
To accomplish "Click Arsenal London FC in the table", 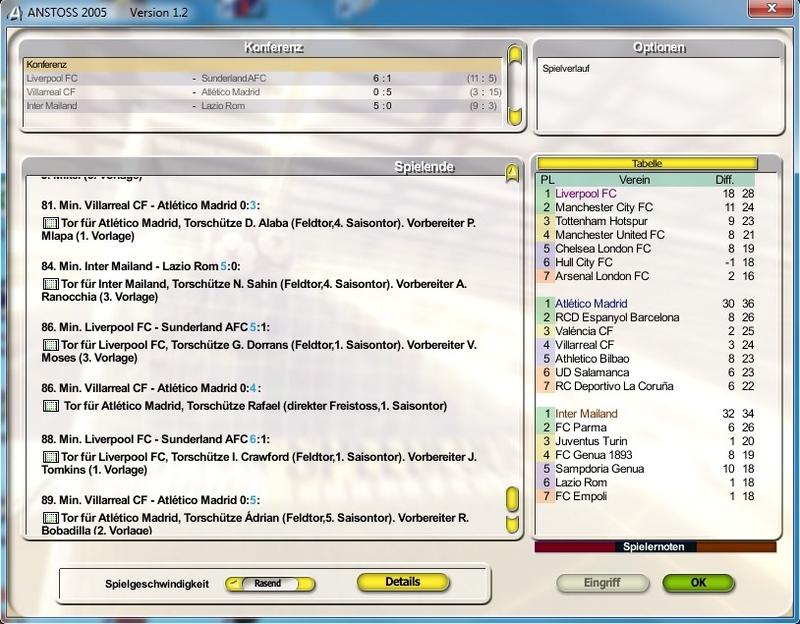I will click(x=602, y=277).
